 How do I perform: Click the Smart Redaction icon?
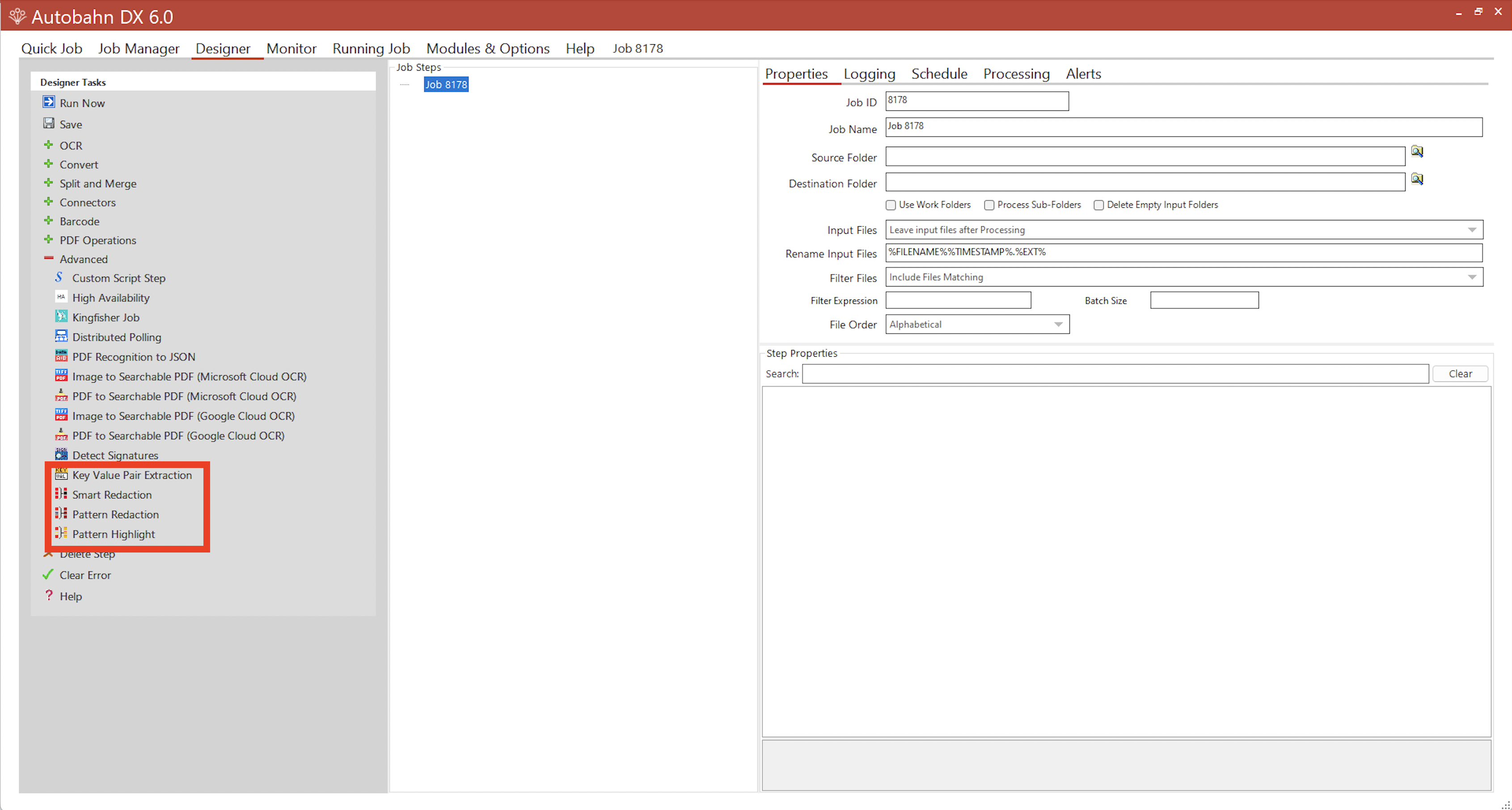[x=61, y=494]
